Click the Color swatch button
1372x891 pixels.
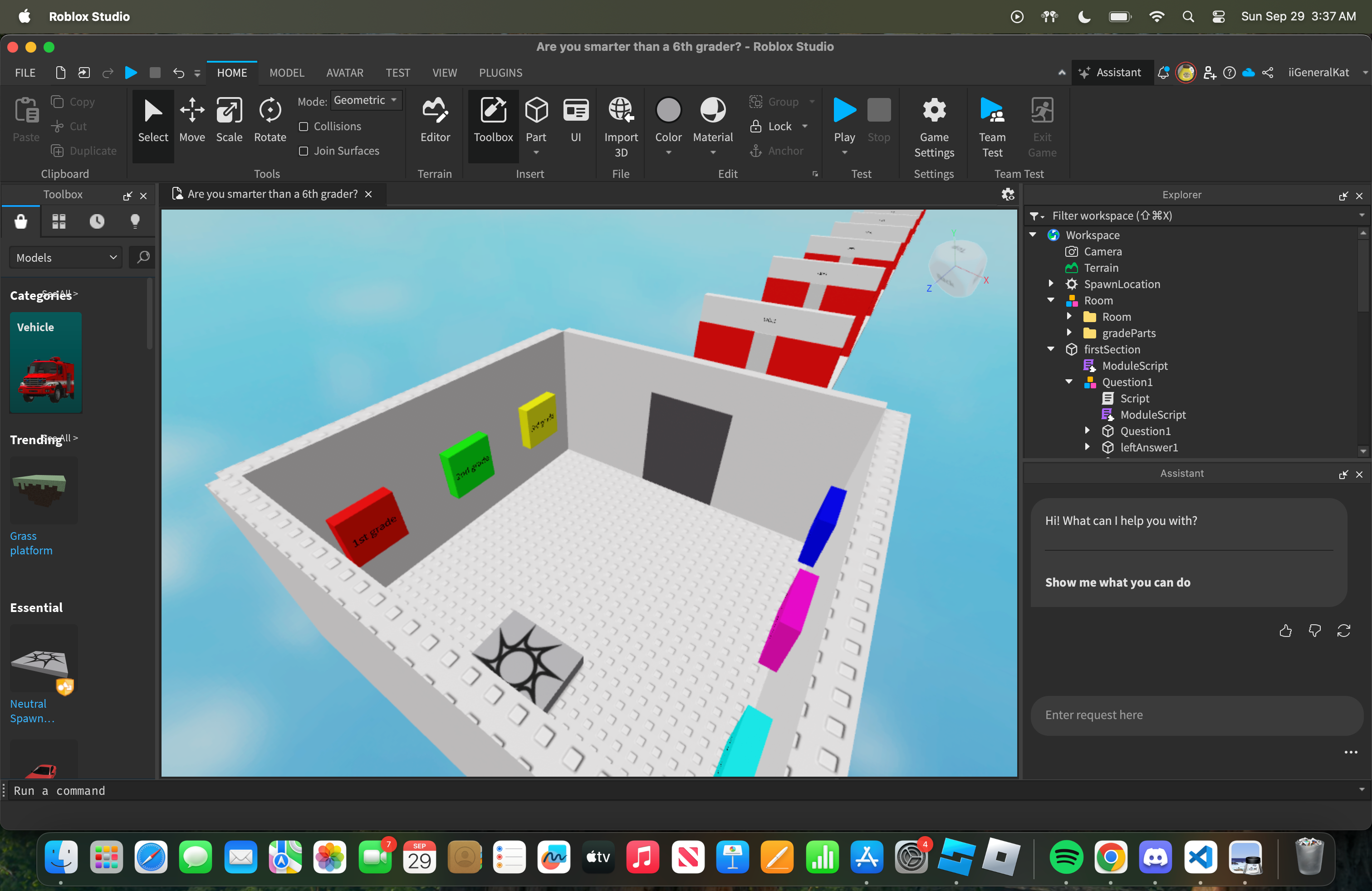click(668, 111)
